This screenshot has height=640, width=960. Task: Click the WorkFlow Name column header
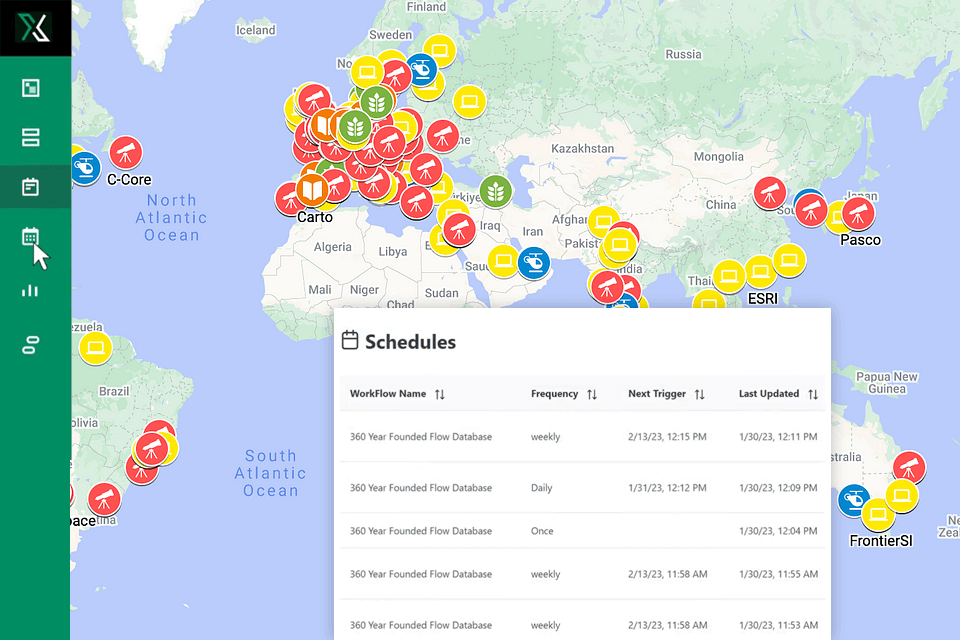pos(388,394)
